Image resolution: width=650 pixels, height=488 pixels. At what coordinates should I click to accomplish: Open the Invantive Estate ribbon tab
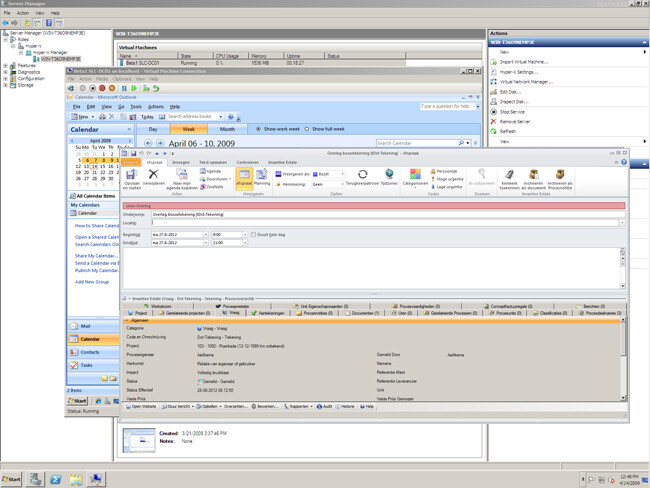tap(282, 163)
